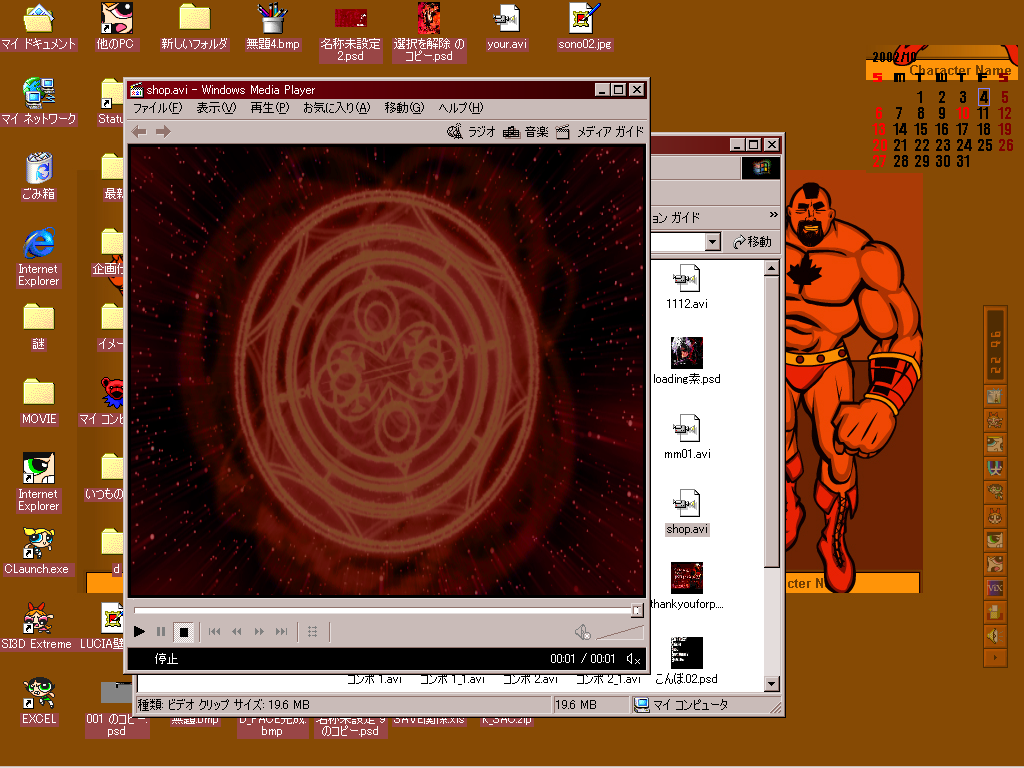Open the 再生(P) menu
Viewport: 1024px width, 768px height.
coord(269,108)
